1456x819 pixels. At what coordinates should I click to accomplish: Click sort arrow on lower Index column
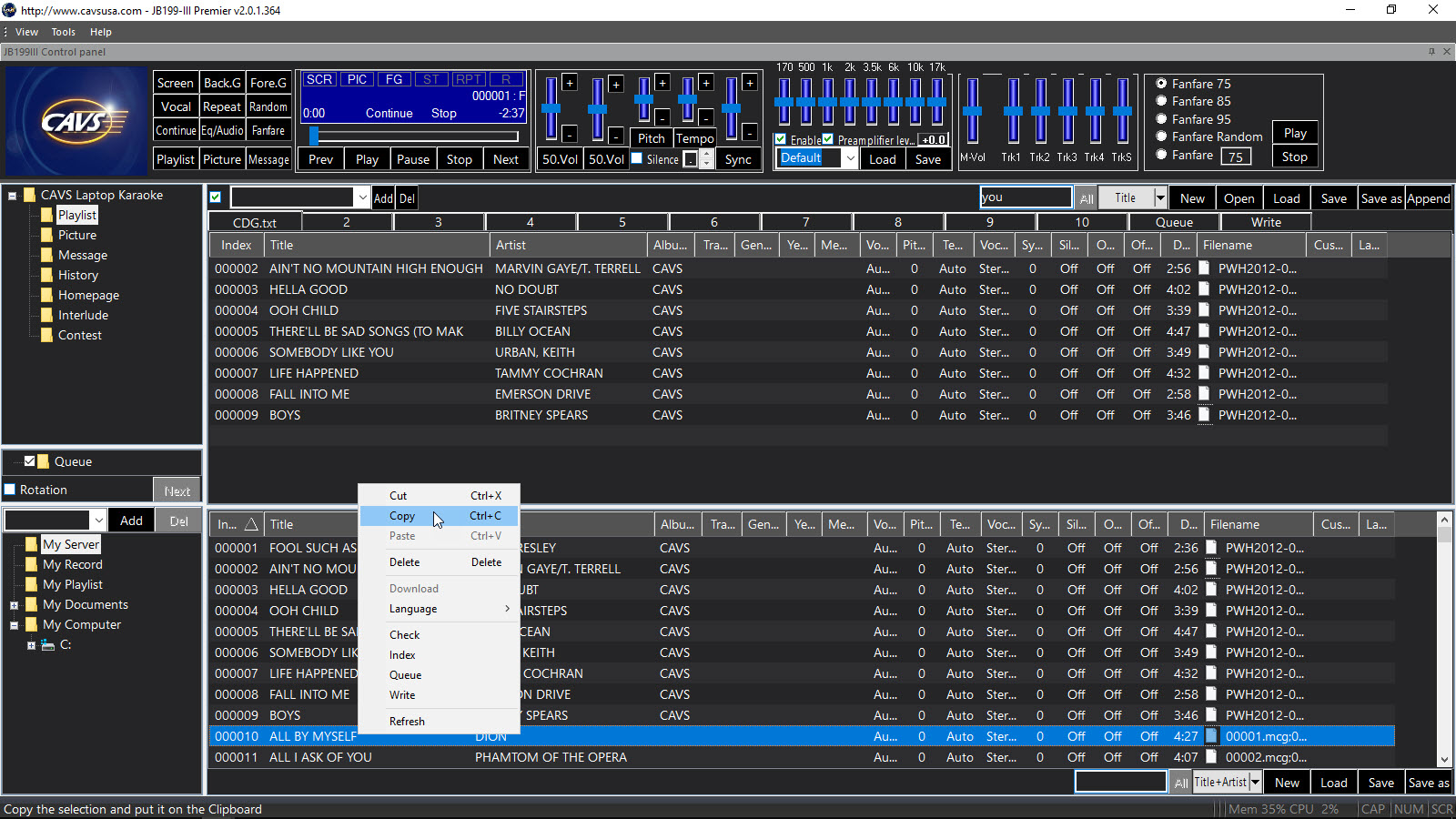pos(251,524)
